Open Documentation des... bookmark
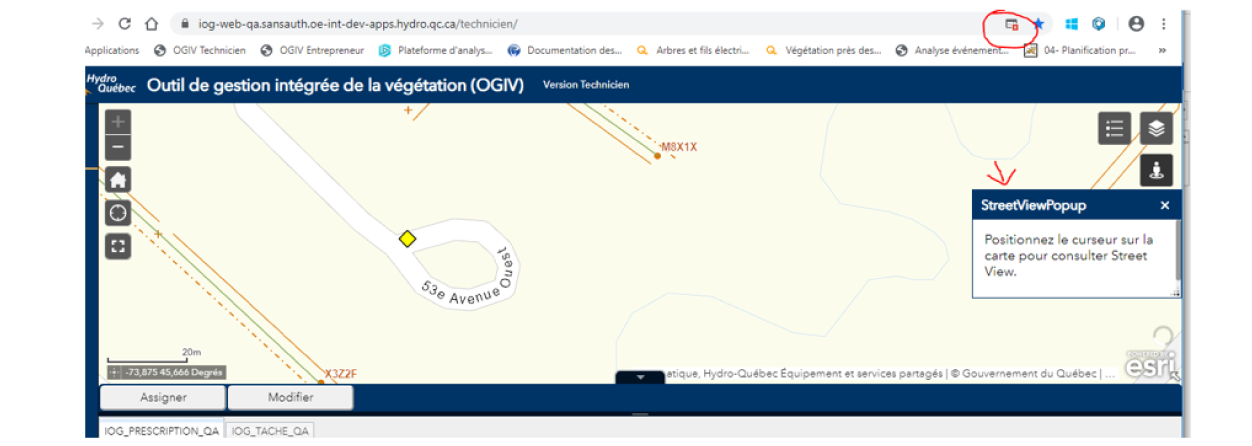Image resolution: width=1252 pixels, height=446 pixels. 565,50
